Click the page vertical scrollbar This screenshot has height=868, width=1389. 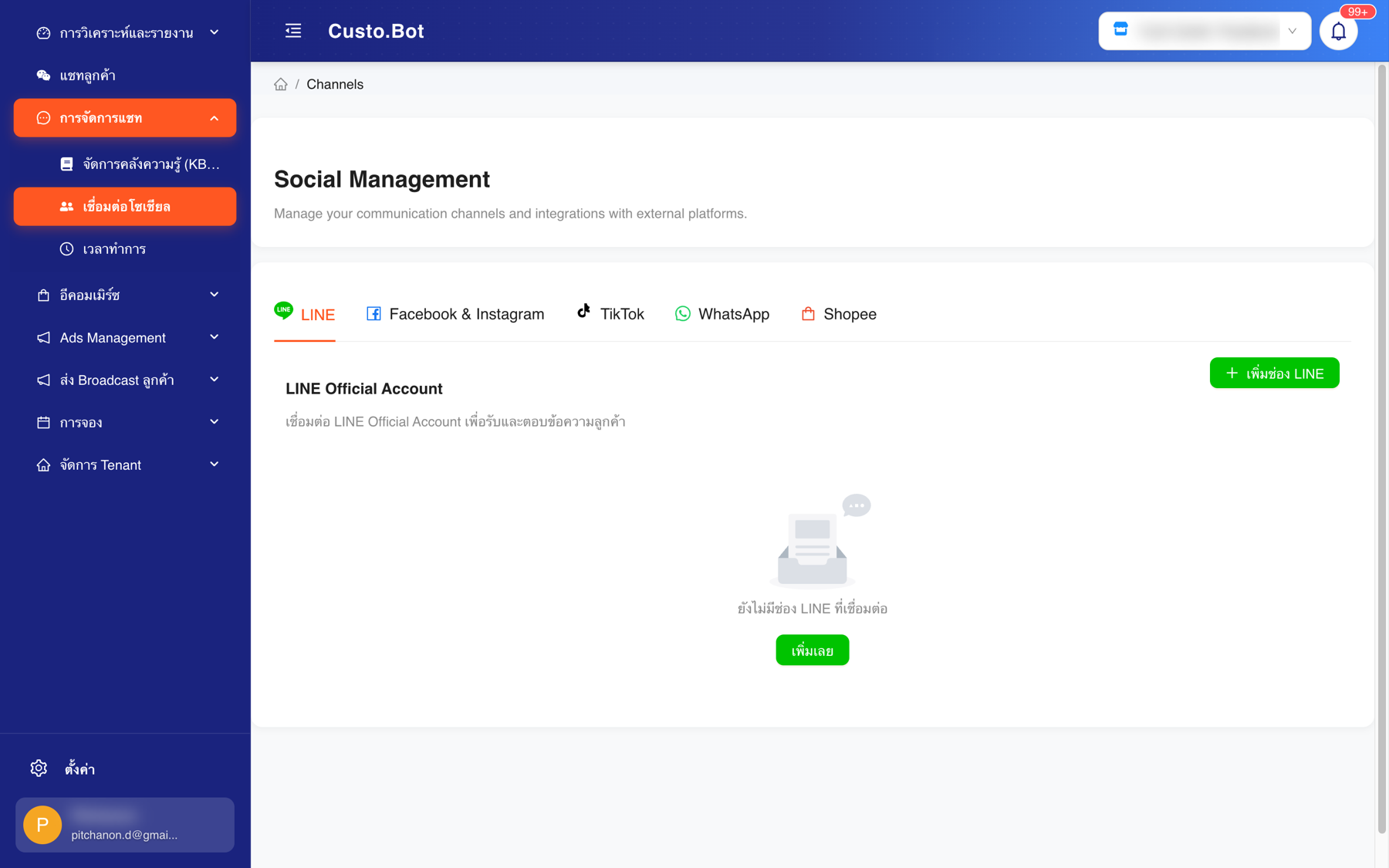1382,448
